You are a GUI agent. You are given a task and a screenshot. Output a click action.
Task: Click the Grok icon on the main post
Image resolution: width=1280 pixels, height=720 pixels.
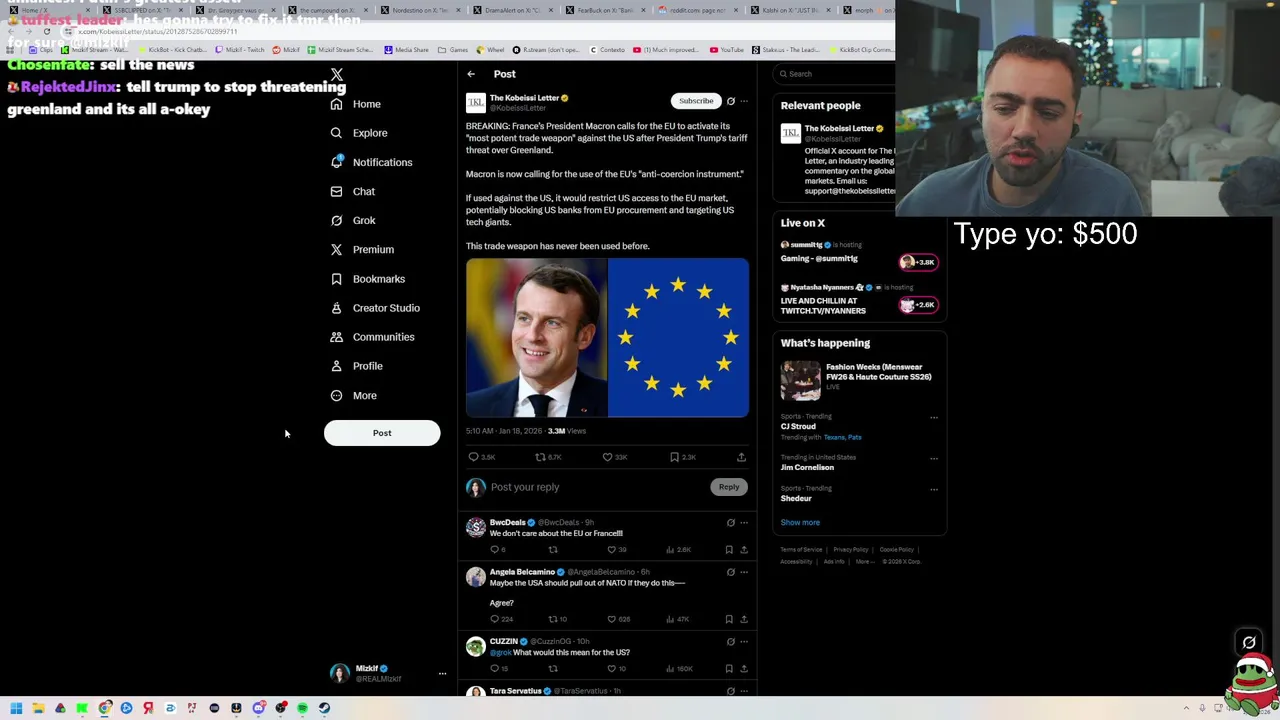pyautogui.click(x=731, y=101)
